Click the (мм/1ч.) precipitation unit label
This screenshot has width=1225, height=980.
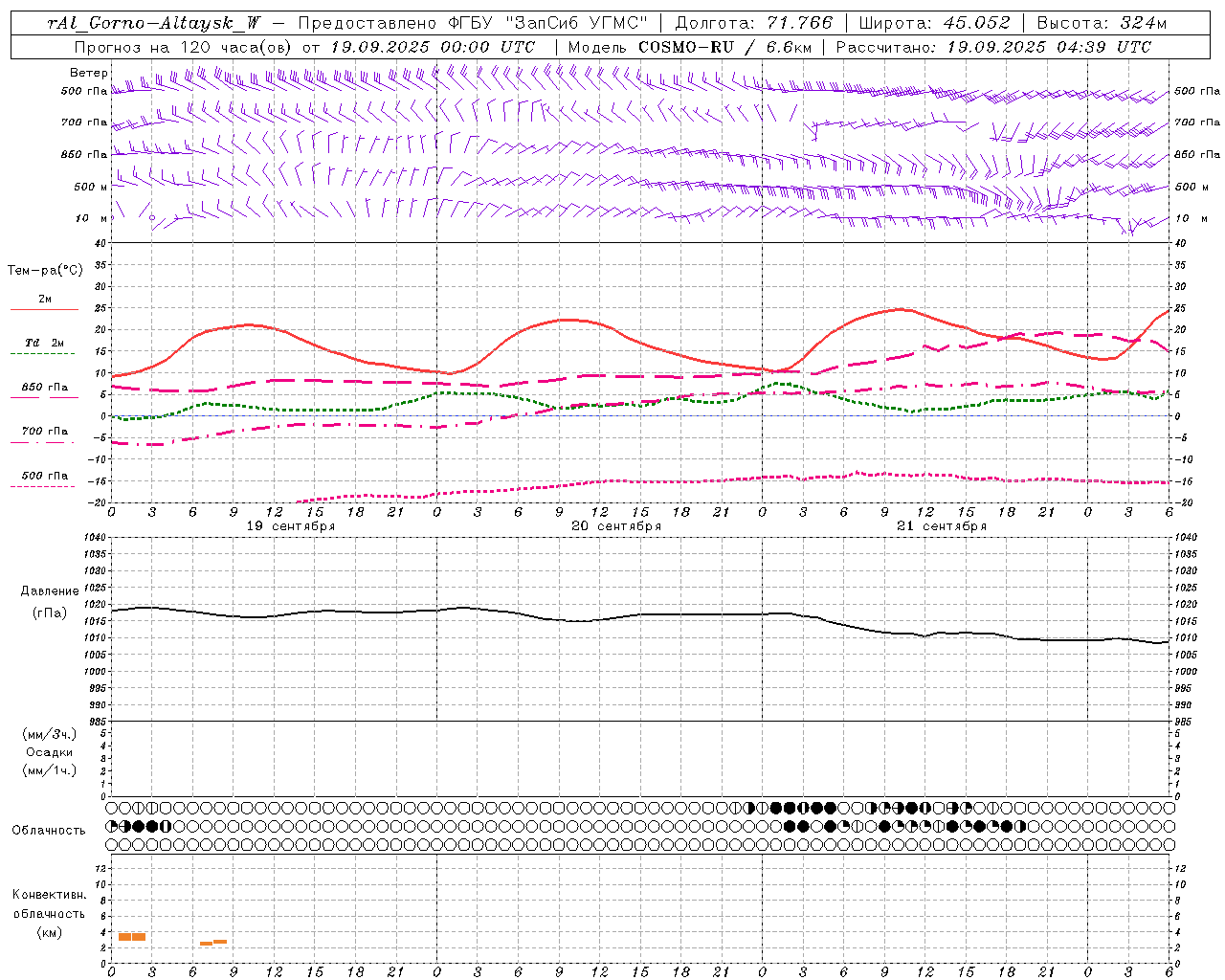(50, 770)
